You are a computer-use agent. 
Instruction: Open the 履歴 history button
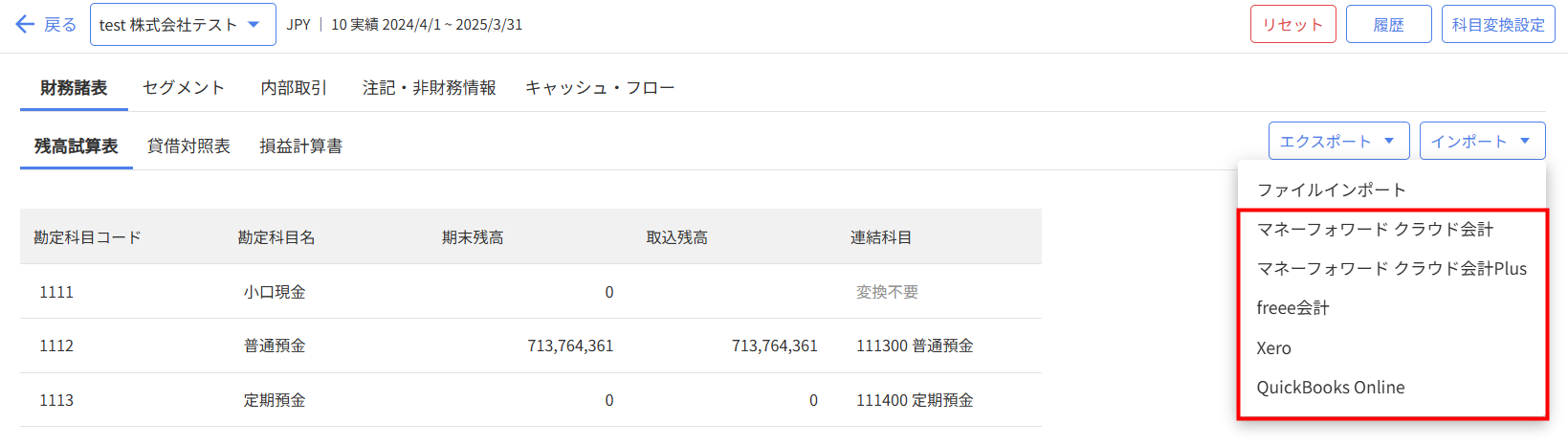1388,25
